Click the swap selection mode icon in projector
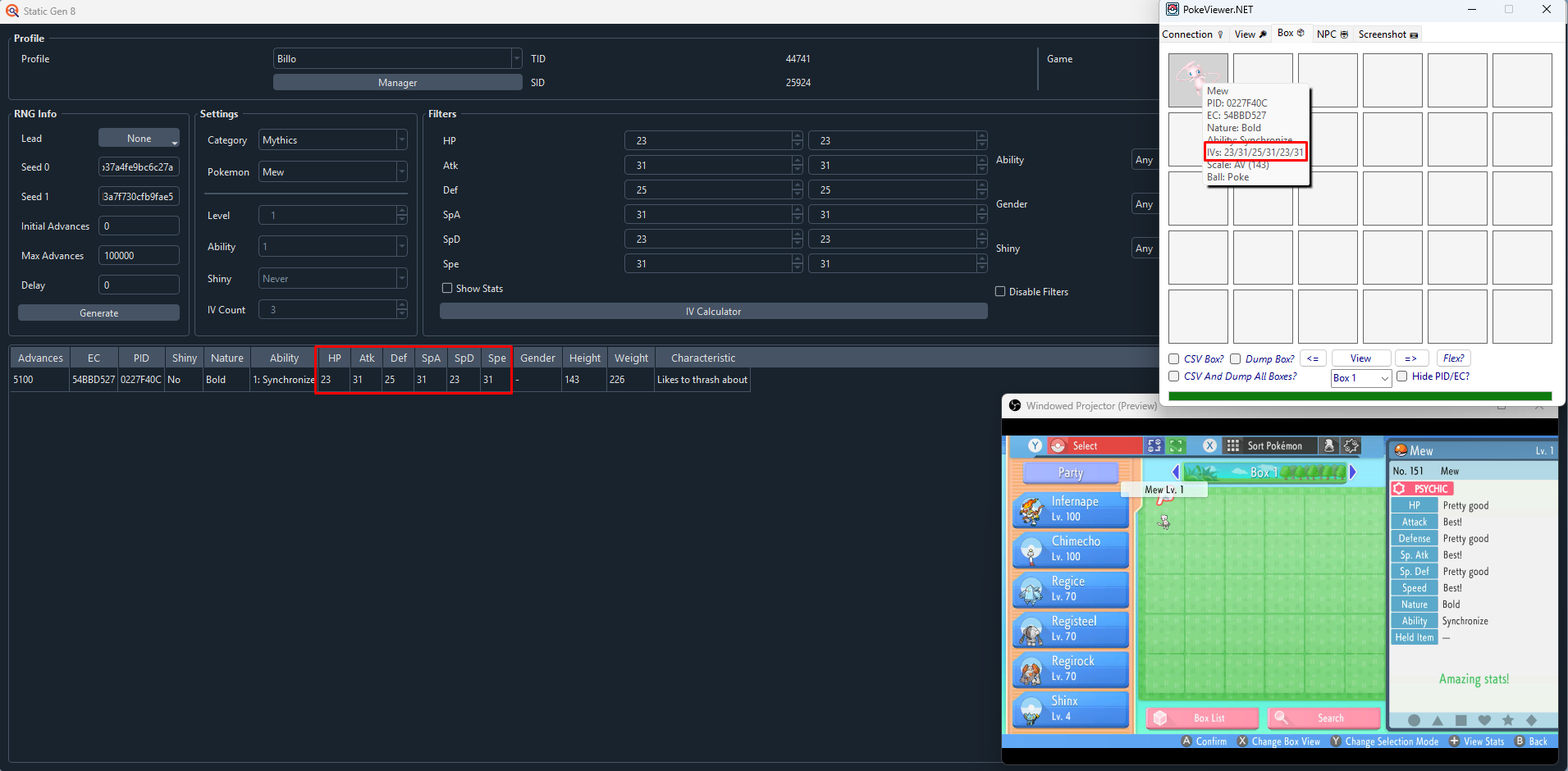This screenshot has width=1568, height=771. [1154, 446]
